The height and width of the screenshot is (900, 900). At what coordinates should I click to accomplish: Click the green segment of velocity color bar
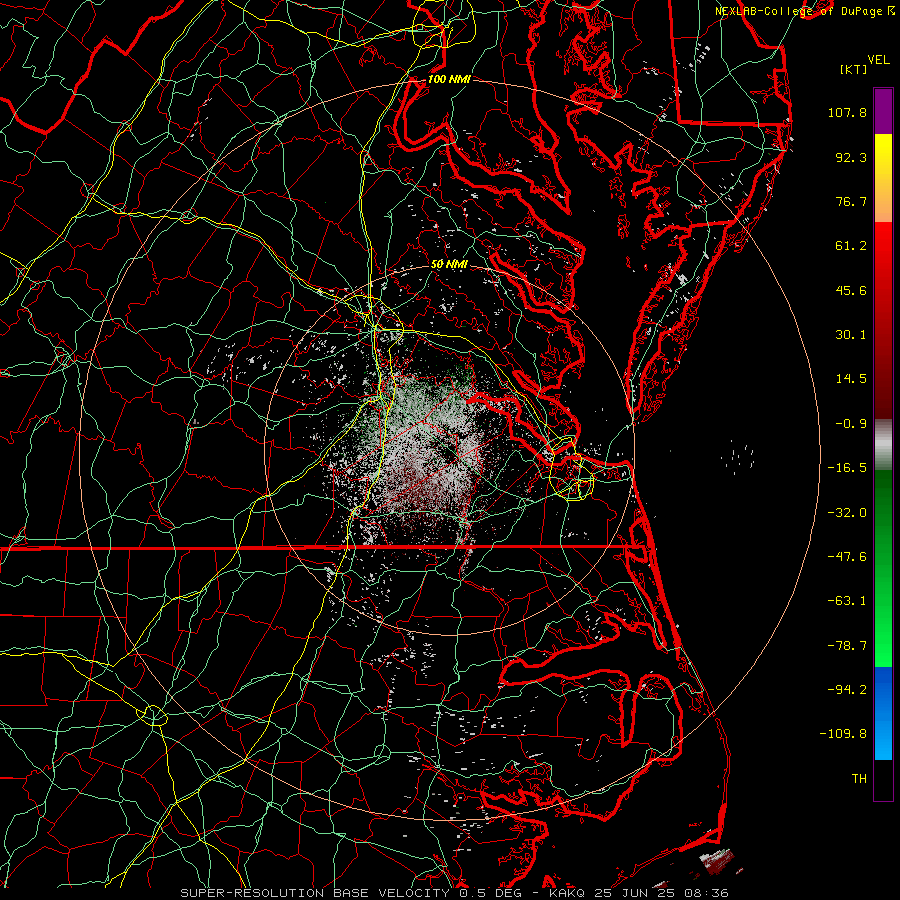[883, 568]
